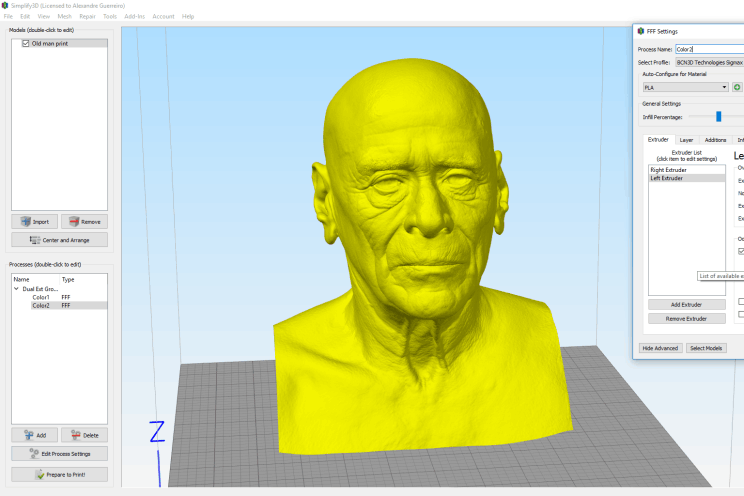The height and width of the screenshot is (496, 744).
Task: Click the Hide Advanced button
Action: coord(660,348)
